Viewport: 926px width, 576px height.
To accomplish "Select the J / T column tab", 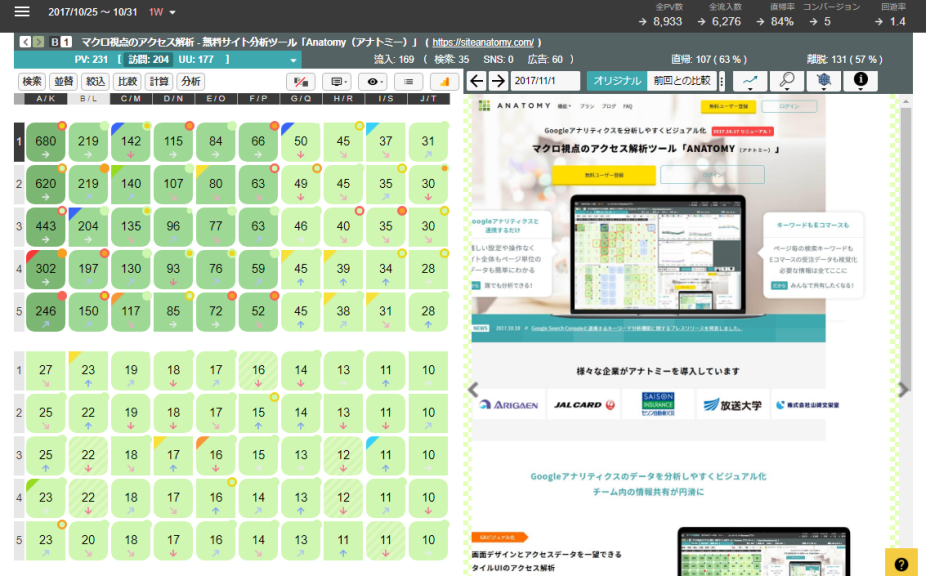I will (429, 99).
